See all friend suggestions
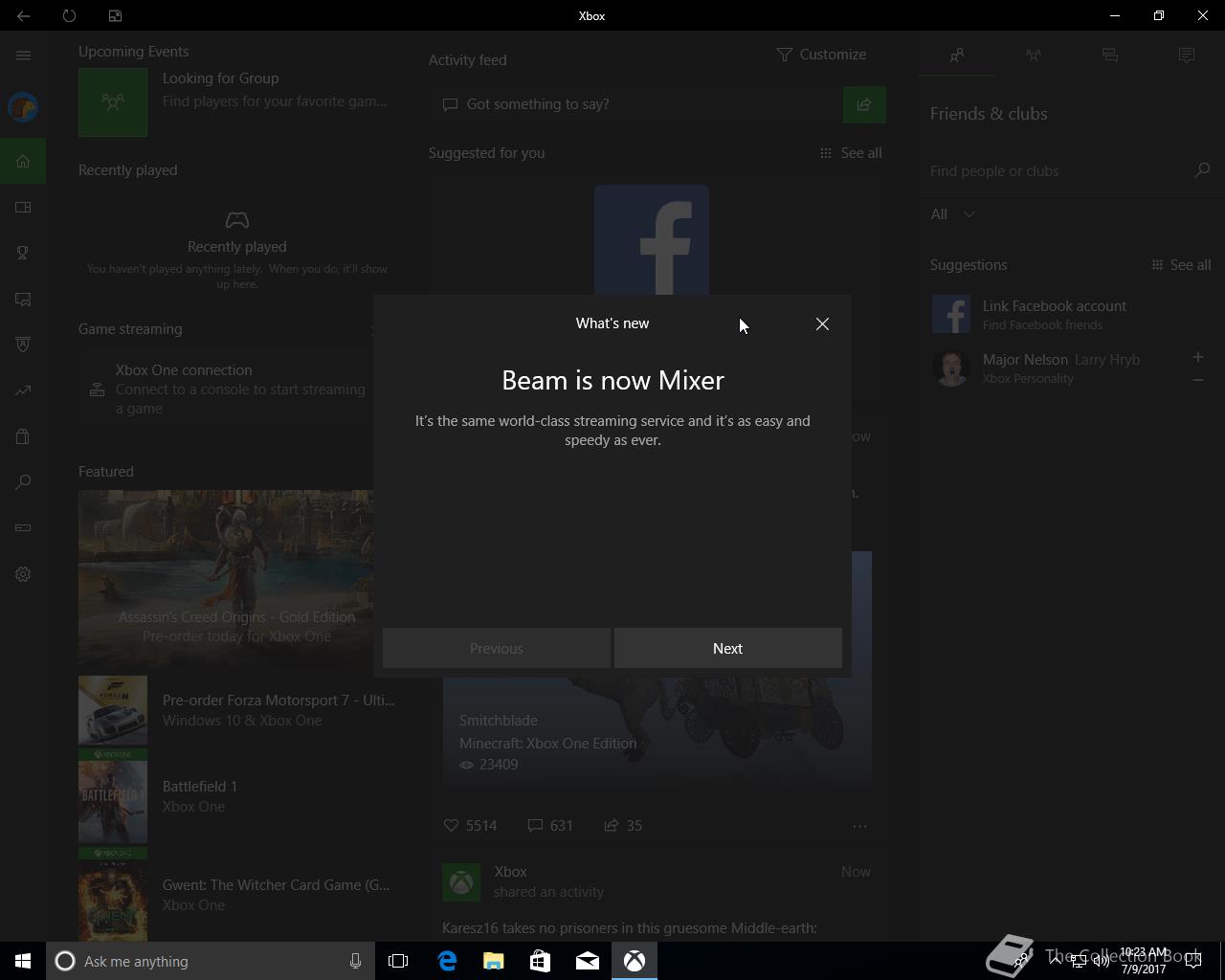 1181,265
